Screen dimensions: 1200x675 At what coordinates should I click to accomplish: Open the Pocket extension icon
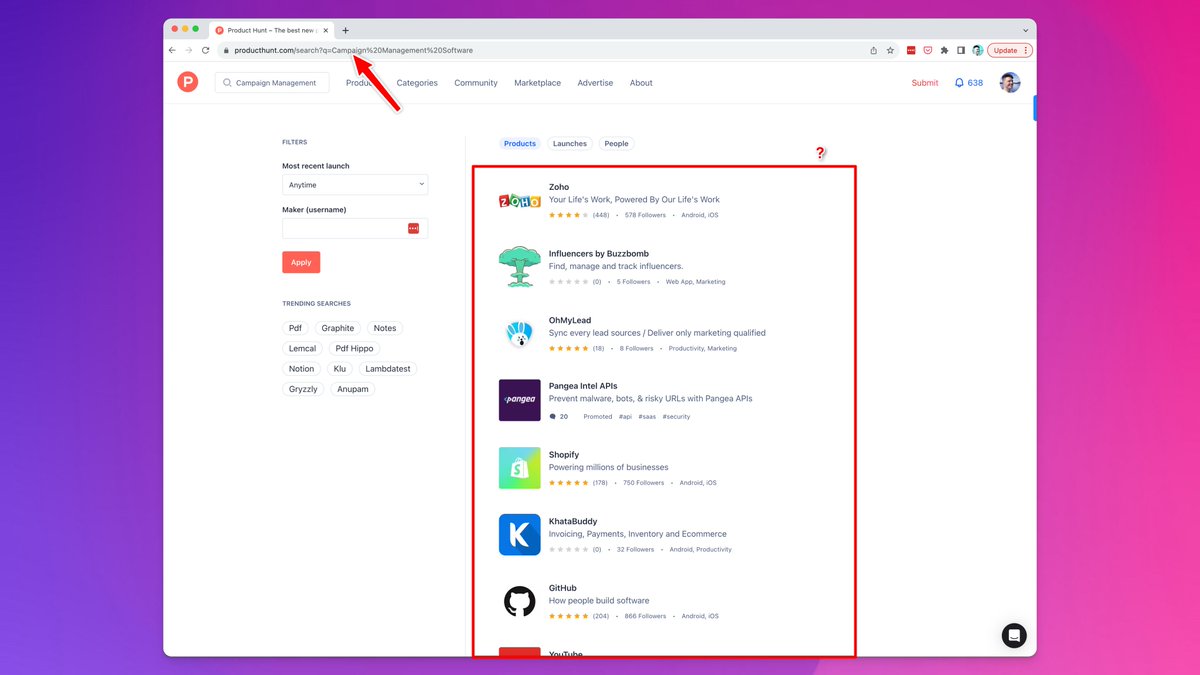click(x=927, y=50)
